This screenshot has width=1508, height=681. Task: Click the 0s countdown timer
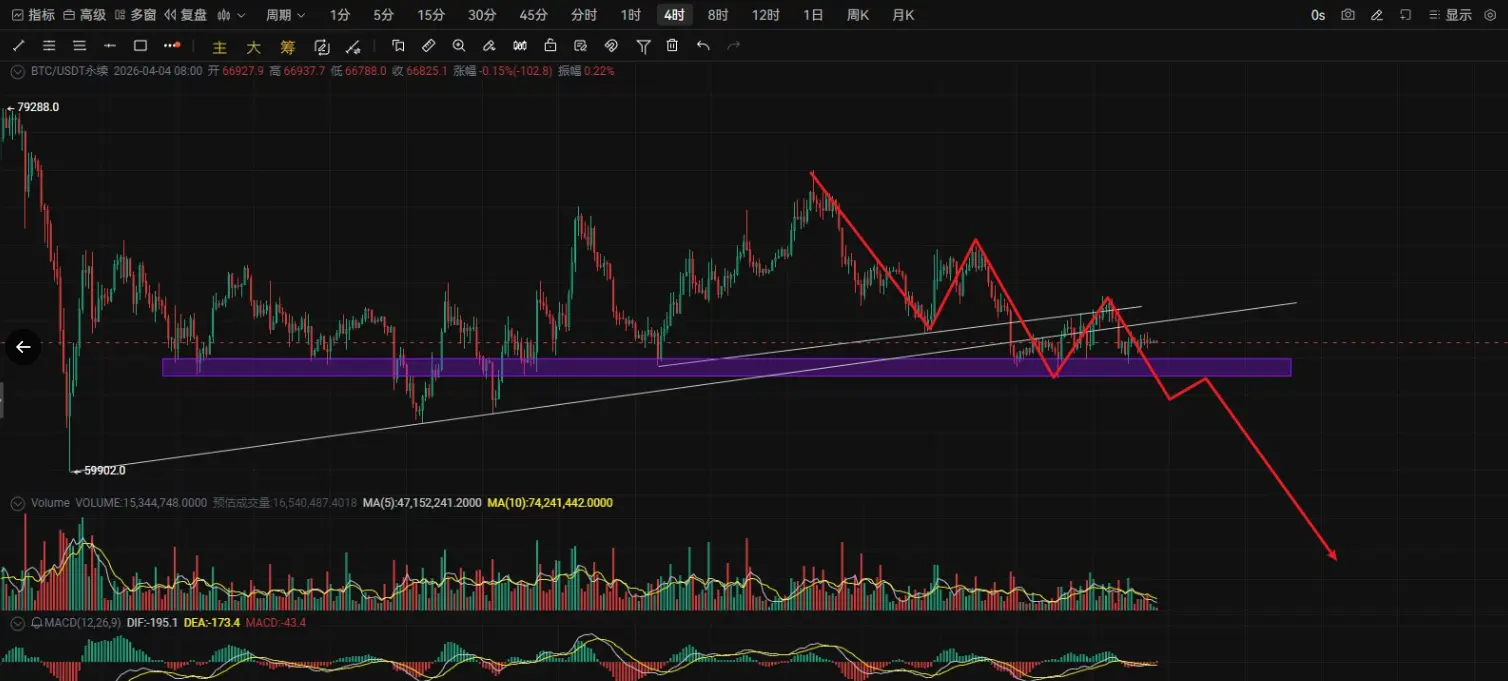[1318, 15]
